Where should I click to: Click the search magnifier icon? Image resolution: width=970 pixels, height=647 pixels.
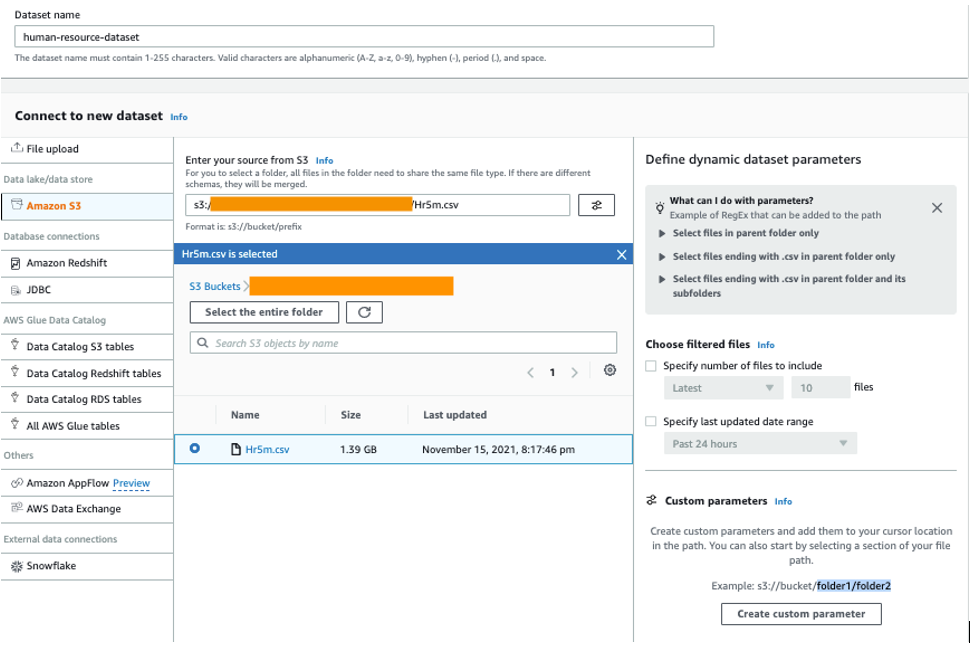point(202,343)
